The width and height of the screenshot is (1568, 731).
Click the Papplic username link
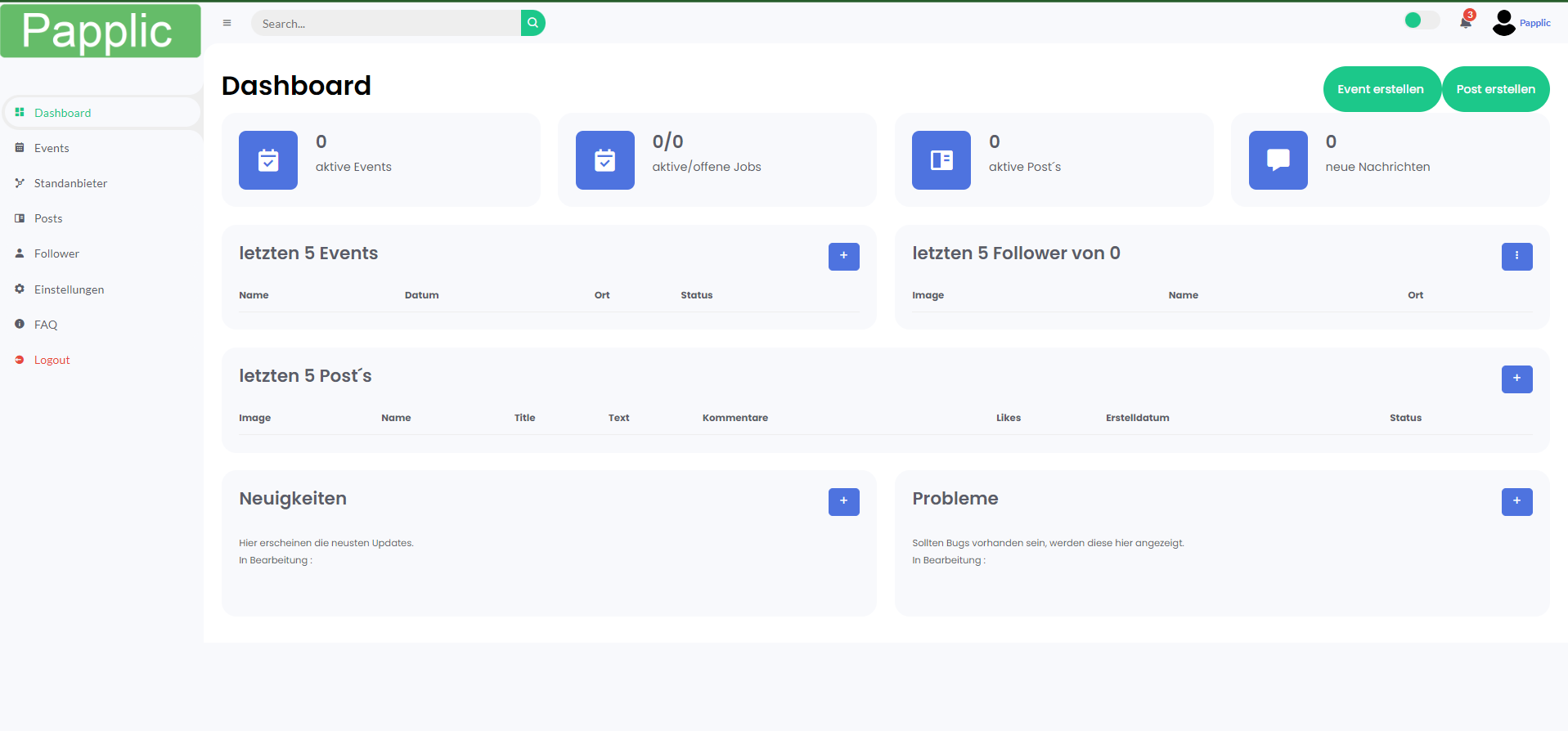(1534, 23)
